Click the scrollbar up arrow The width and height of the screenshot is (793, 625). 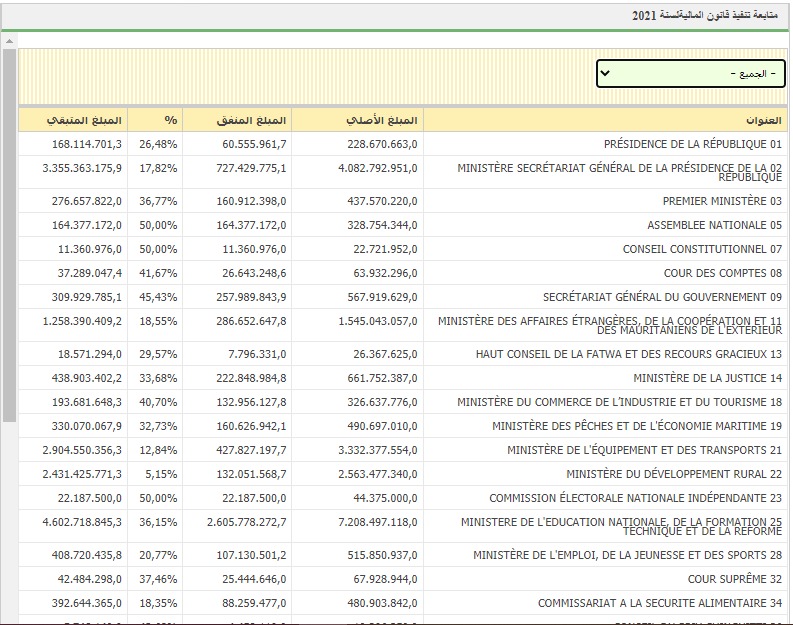9,41
